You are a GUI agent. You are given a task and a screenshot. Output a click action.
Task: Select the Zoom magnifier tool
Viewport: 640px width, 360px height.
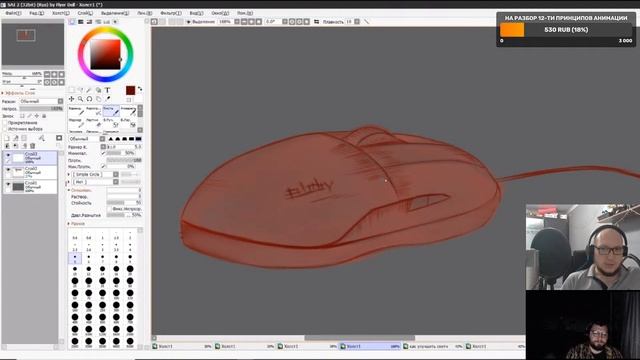coord(80,99)
